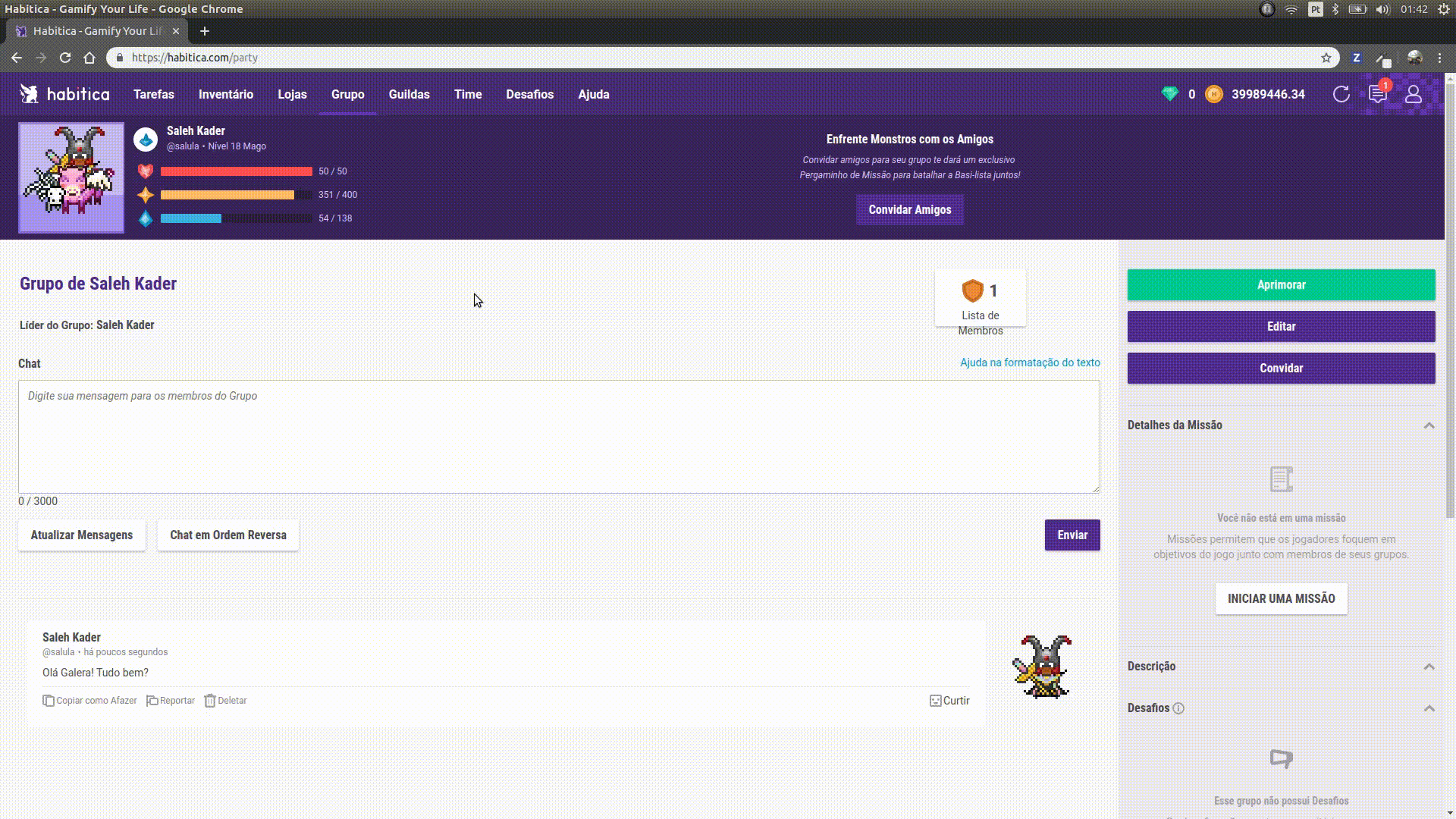Image resolution: width=1456 pixels, height=819 pixels.
Task: Sync using the refresh icon in the Habitica header
Action: pos(1341,94)
